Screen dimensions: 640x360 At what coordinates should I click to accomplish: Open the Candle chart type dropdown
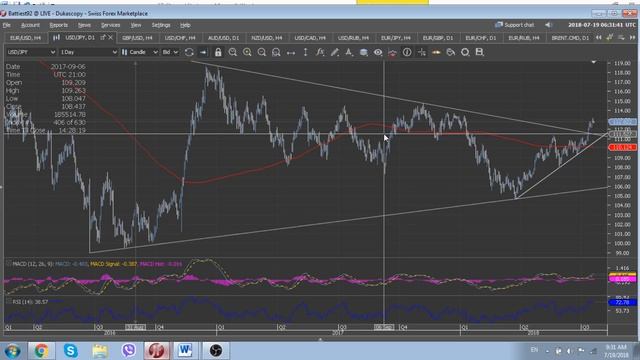(139, 52)
